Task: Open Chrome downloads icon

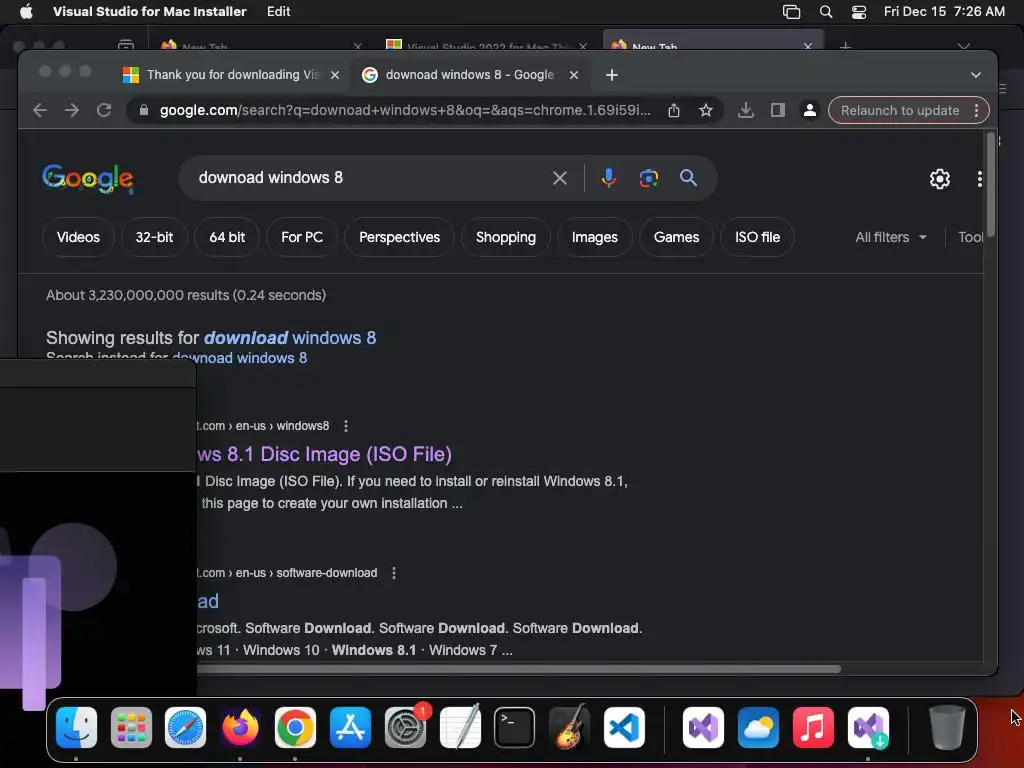Action: 746,110
